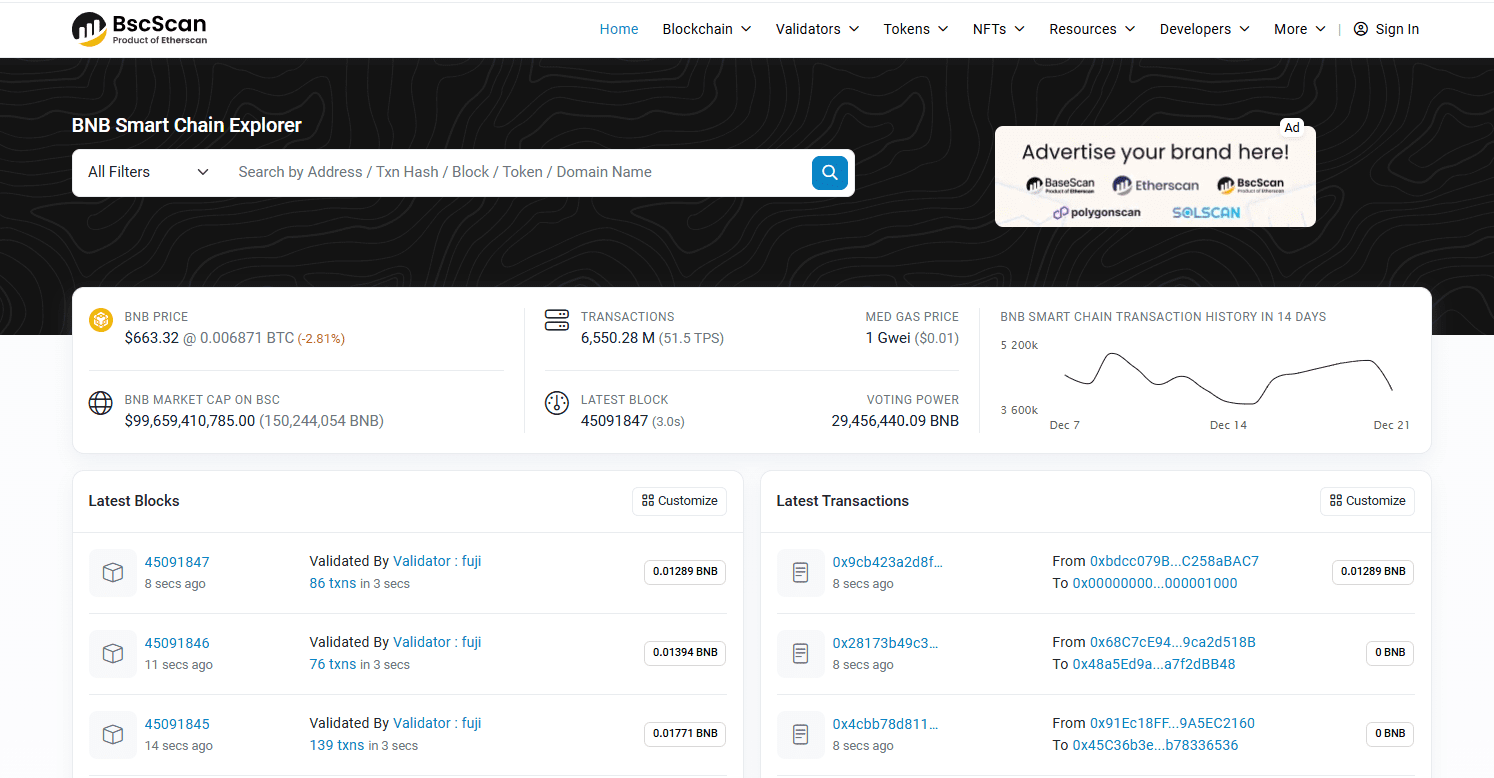Click cube icon for block 45091846
The image size is (1494, 778).
[113, 654]
